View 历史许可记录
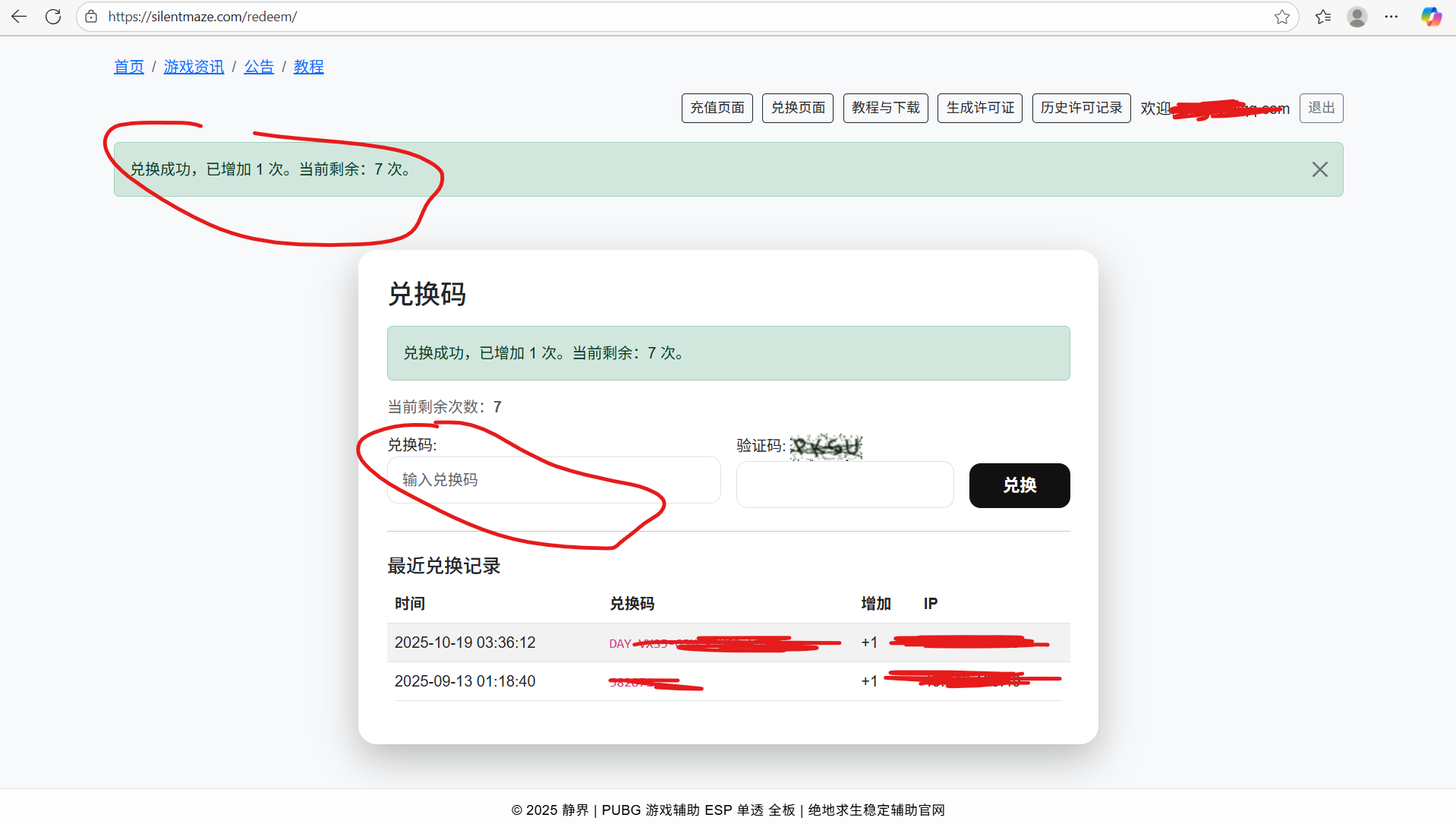This screenshot has height=824, width=1456. pyautogui.click(x=1081, y=108)
